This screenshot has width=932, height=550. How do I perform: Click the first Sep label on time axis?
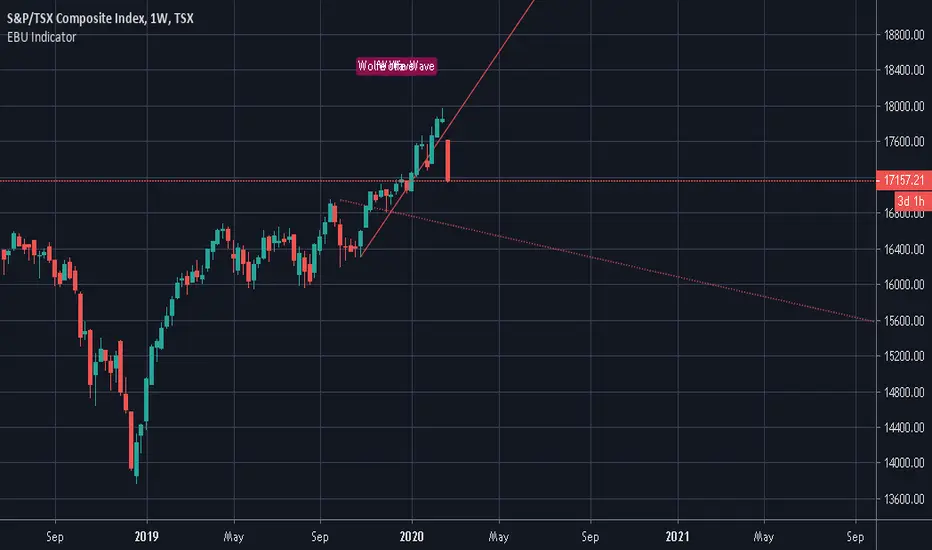[55, 536]
